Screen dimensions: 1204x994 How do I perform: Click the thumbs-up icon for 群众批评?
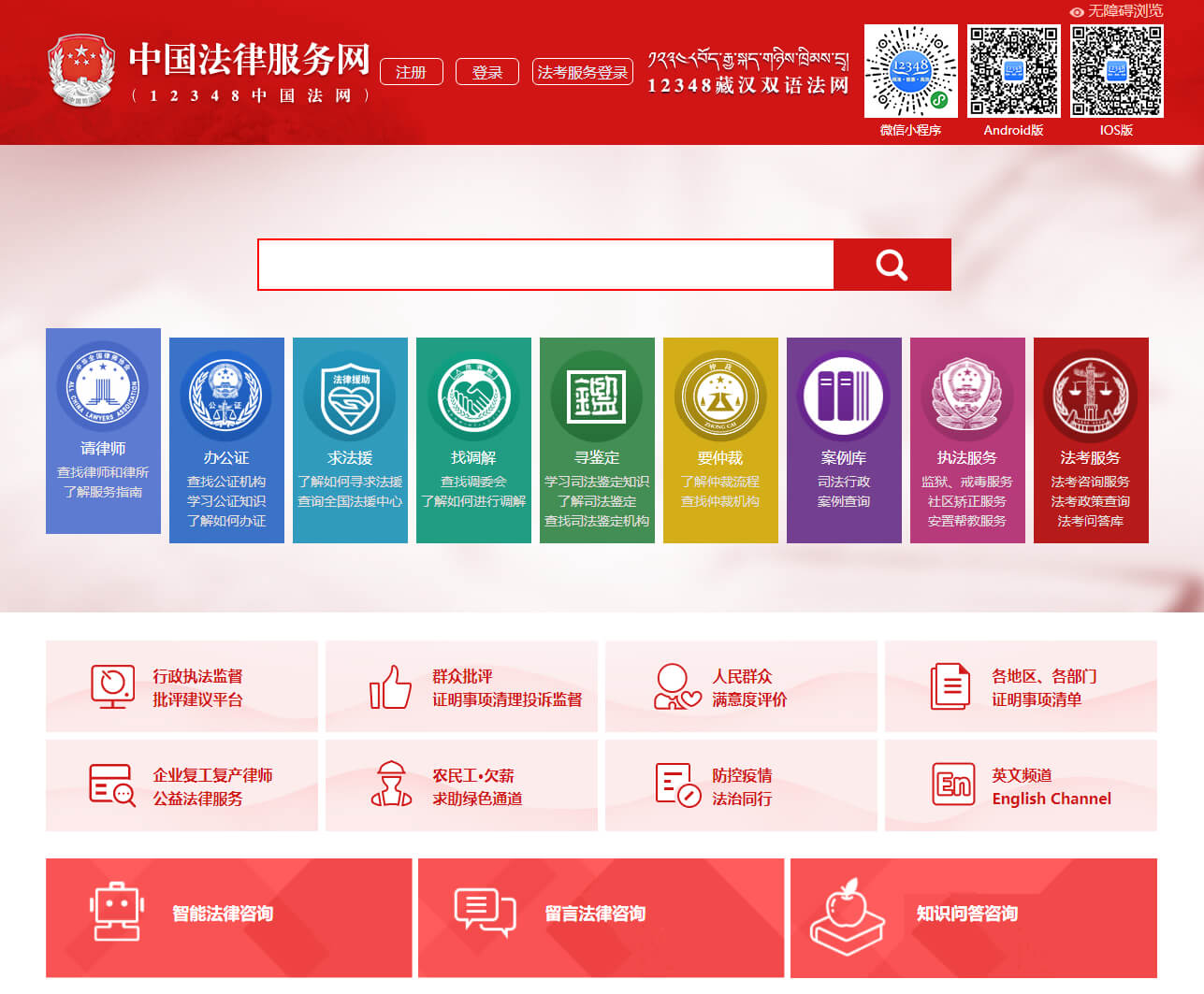click(x=390, y=686)
